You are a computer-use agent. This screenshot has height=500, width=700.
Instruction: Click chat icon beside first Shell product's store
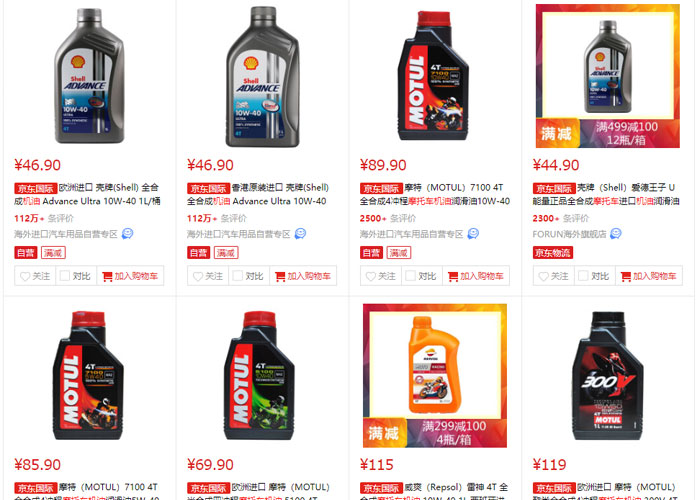pyautogui.click(x=127, y=233)
